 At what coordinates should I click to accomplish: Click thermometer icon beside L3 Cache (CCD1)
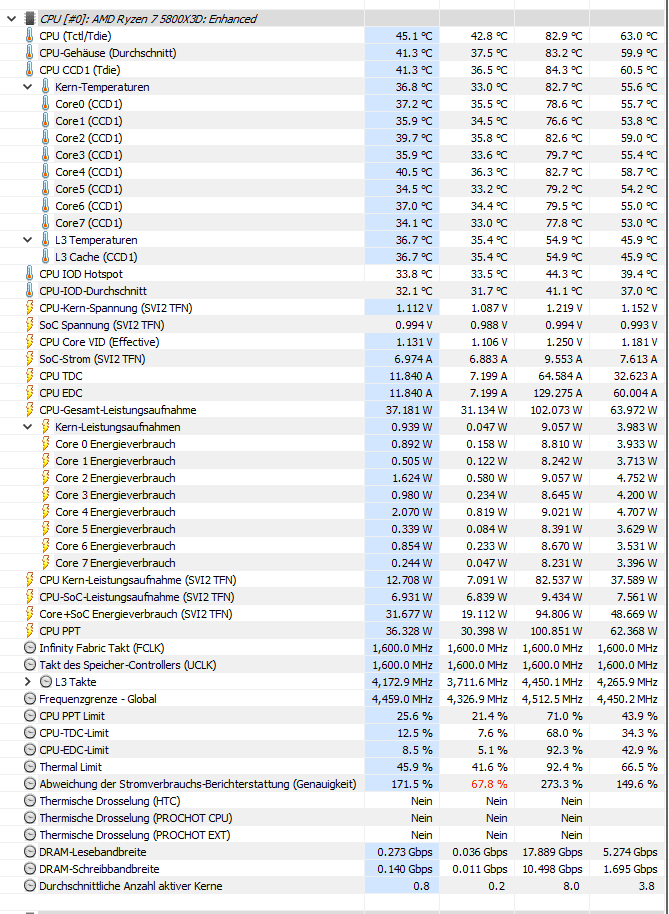coord(45,256)
